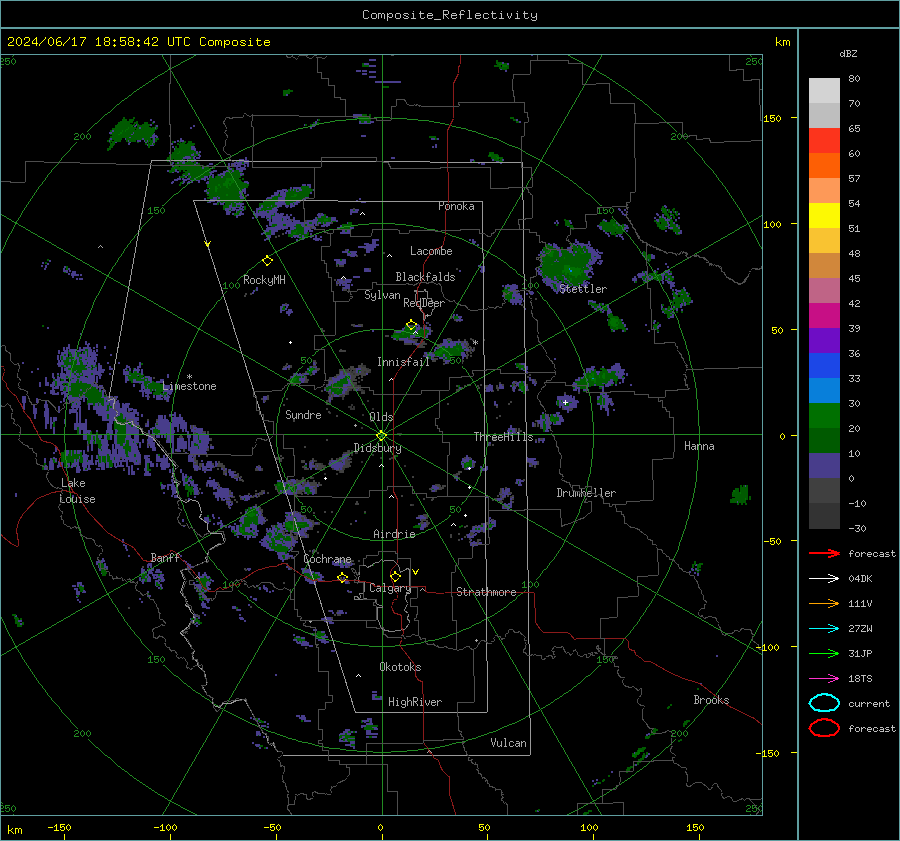This screenshot has height=841, width=900.
Task: Click the Lacombe city label
Action: point(431,251)
